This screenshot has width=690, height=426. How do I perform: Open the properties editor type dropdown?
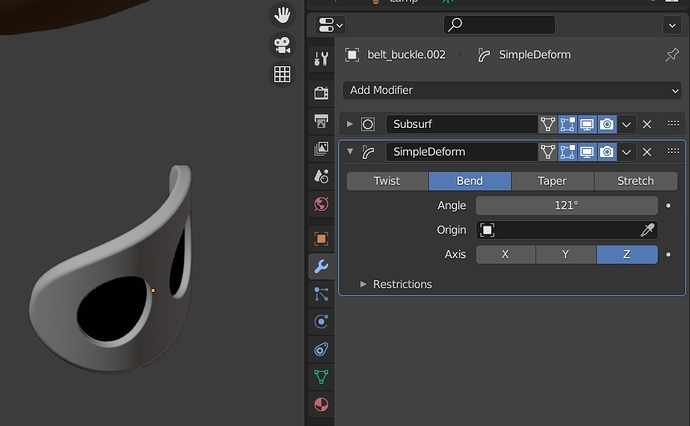330,25
